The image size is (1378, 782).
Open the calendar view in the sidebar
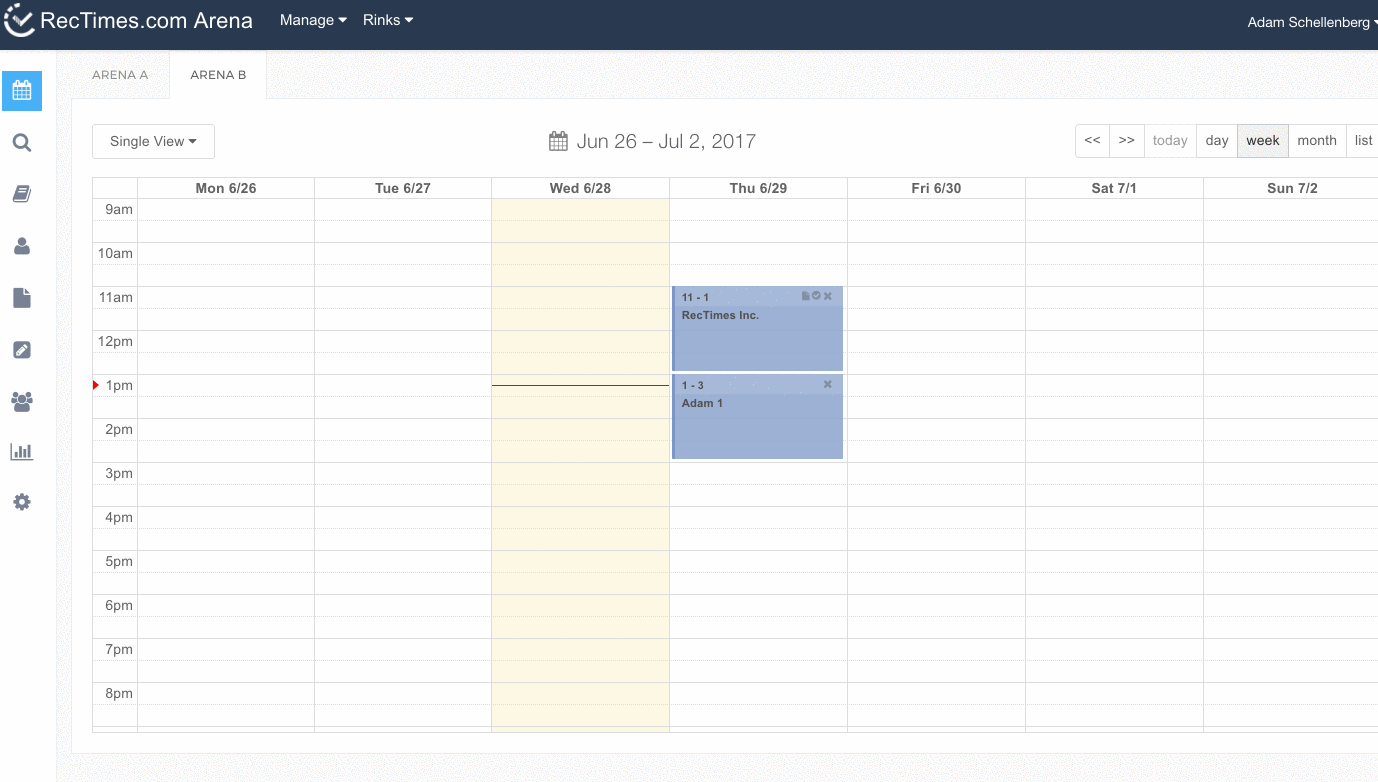click(22, 91)
